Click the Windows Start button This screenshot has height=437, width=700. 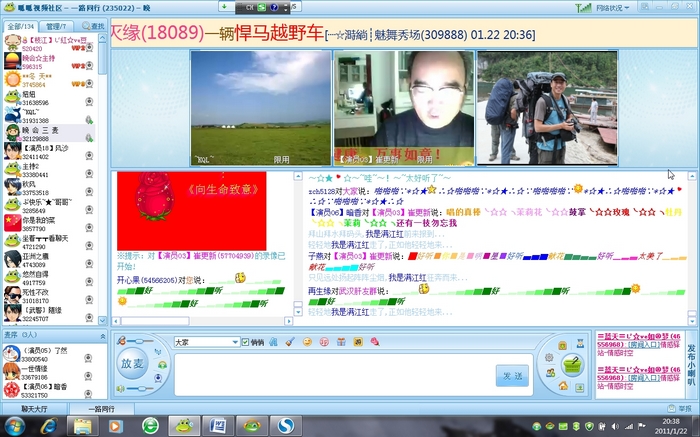point(15,426)
